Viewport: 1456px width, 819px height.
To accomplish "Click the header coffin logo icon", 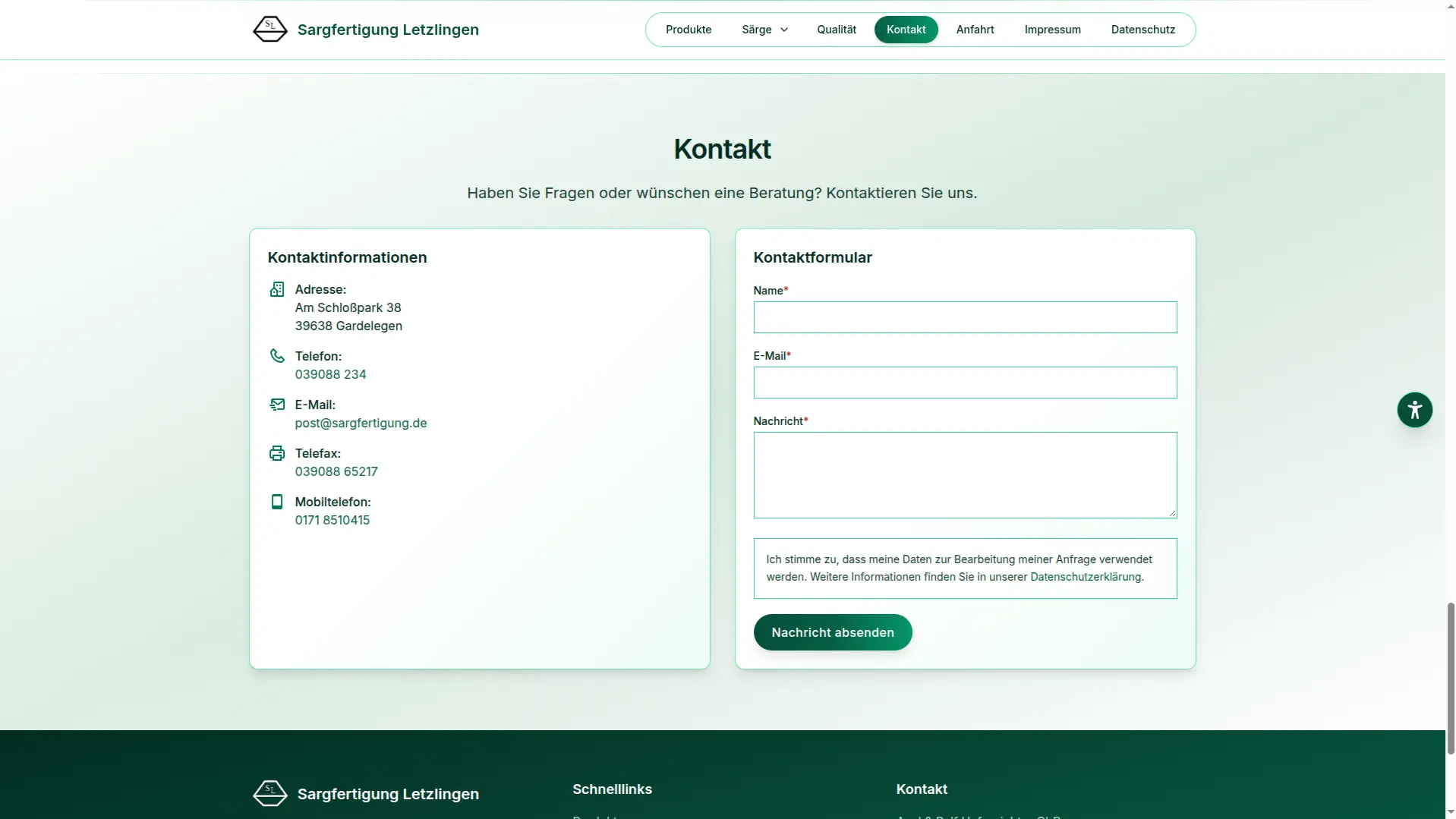I will pos(269,29).
